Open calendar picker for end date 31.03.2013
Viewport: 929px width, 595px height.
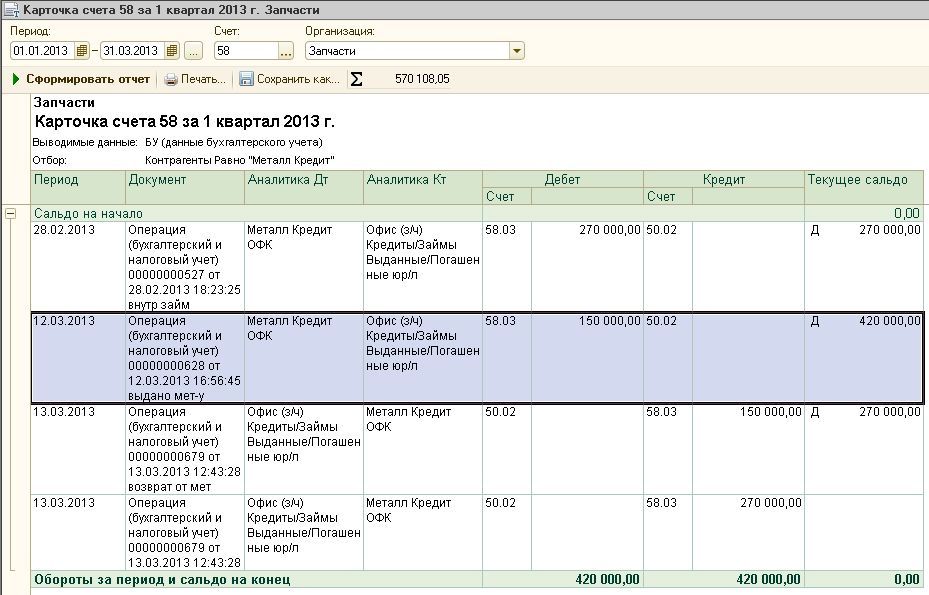172,51
